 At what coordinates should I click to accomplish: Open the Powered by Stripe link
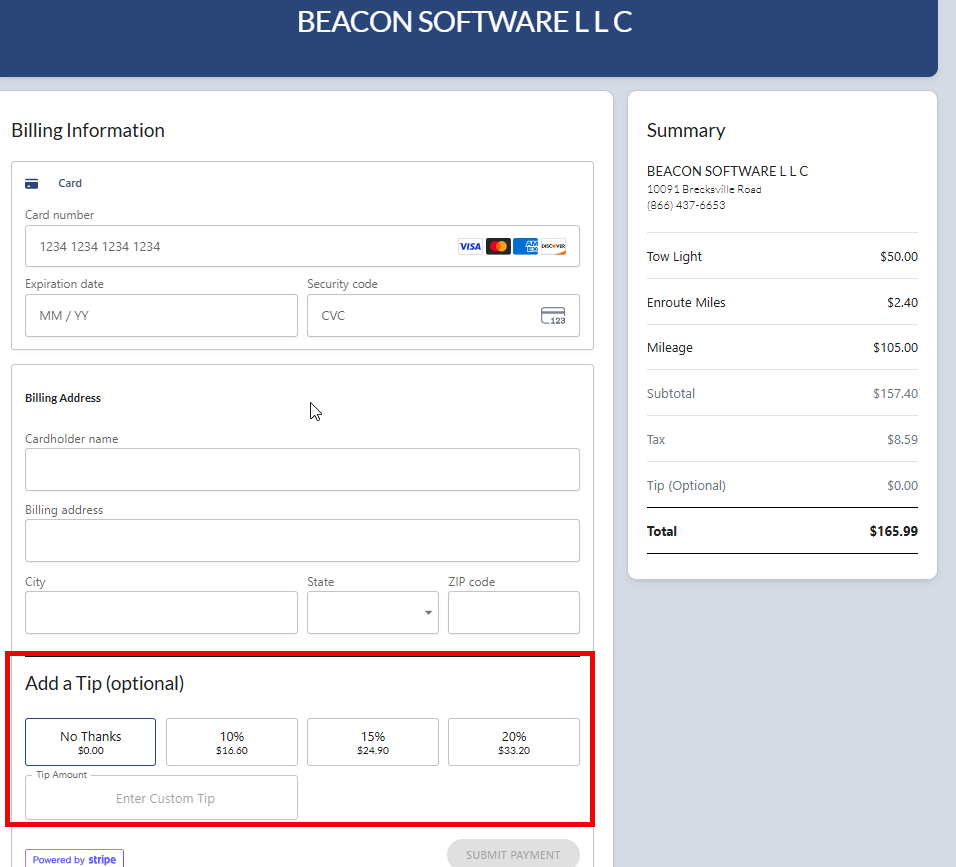(74, 858)
